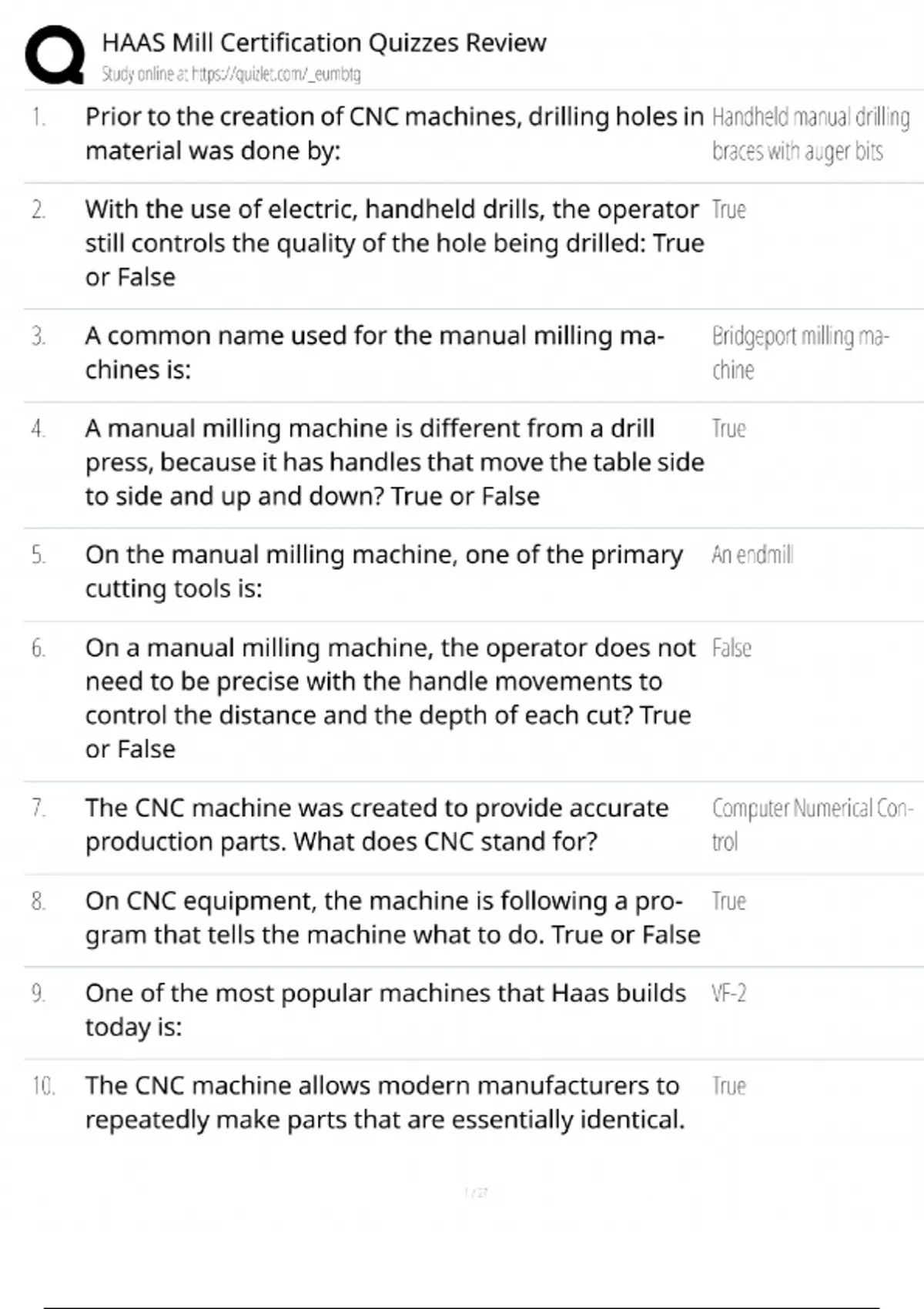Select question 3 about manual milling machine names
This screenshot has width=924, height=1309.
(x=374, y=353)
